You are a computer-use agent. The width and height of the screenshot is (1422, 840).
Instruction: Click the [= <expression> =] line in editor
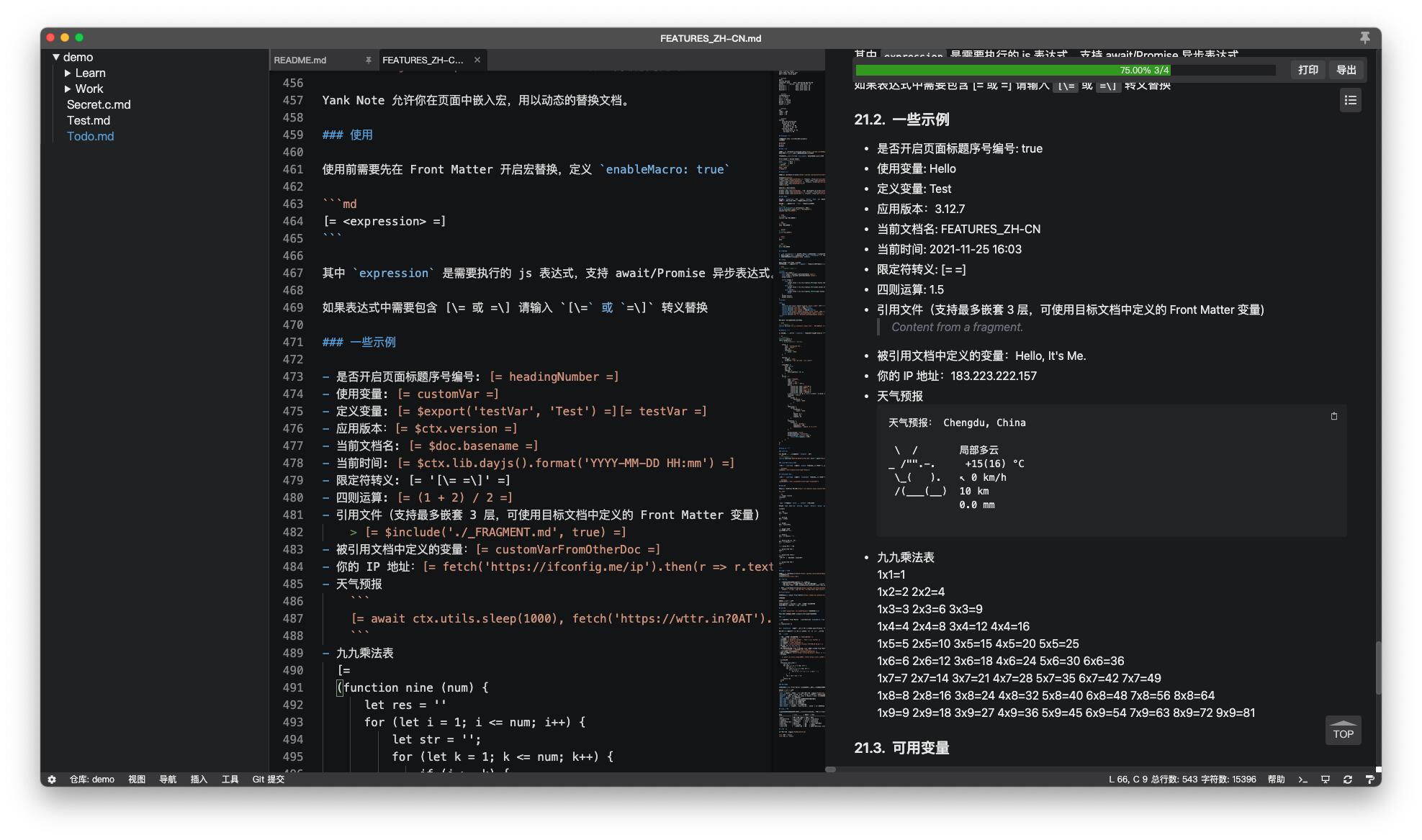point(384,221)
